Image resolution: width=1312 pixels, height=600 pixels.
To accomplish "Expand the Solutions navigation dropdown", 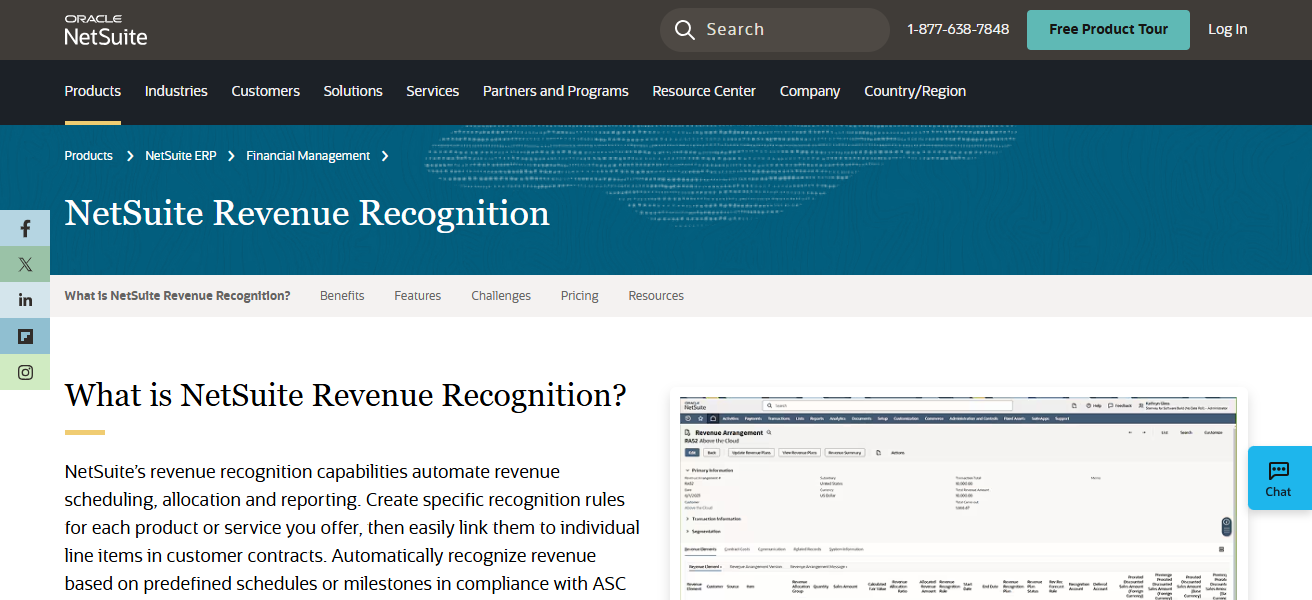I will pyautogui.click(x=352, y=91).
